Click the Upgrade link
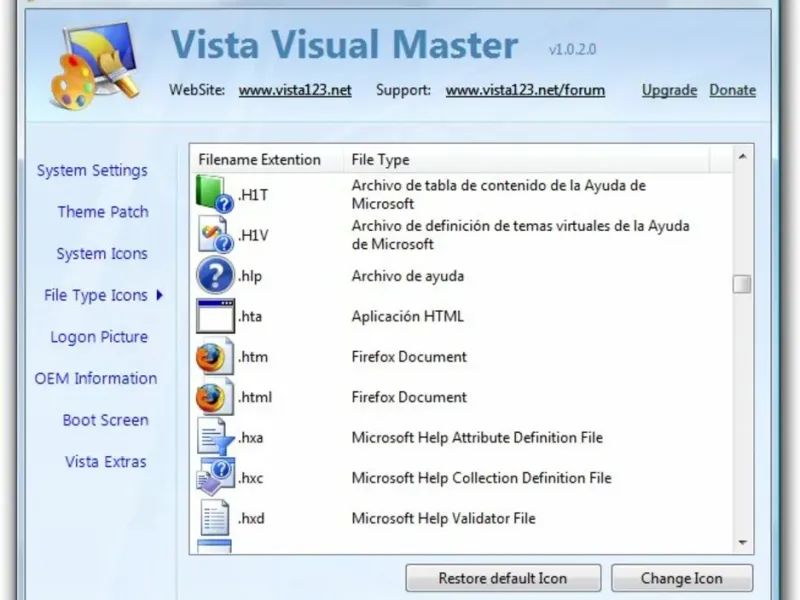Screen dimensions: 800x600 (x=669, y=90)
